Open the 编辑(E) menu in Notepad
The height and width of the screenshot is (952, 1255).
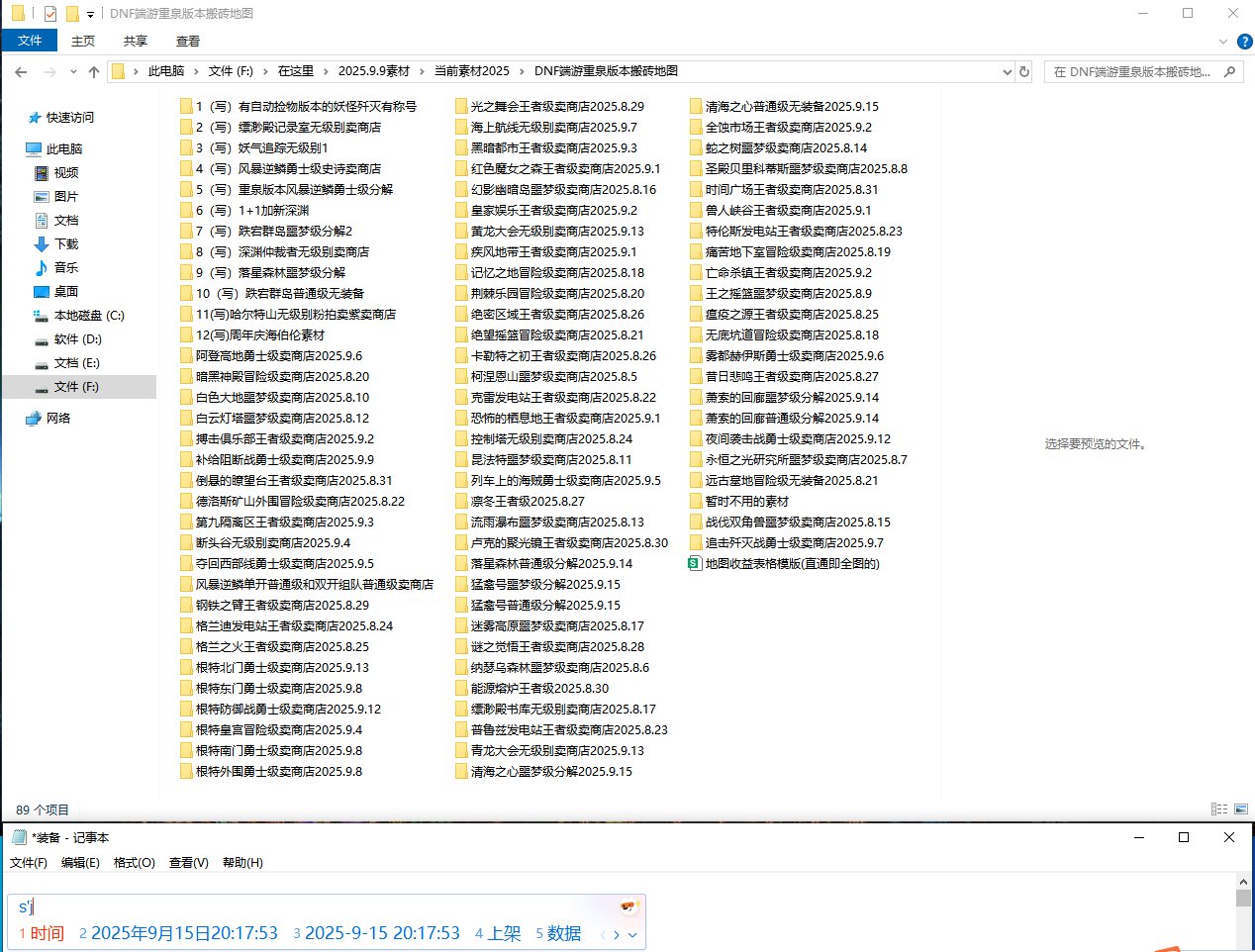pyautogui.click(x=79, y=862)
